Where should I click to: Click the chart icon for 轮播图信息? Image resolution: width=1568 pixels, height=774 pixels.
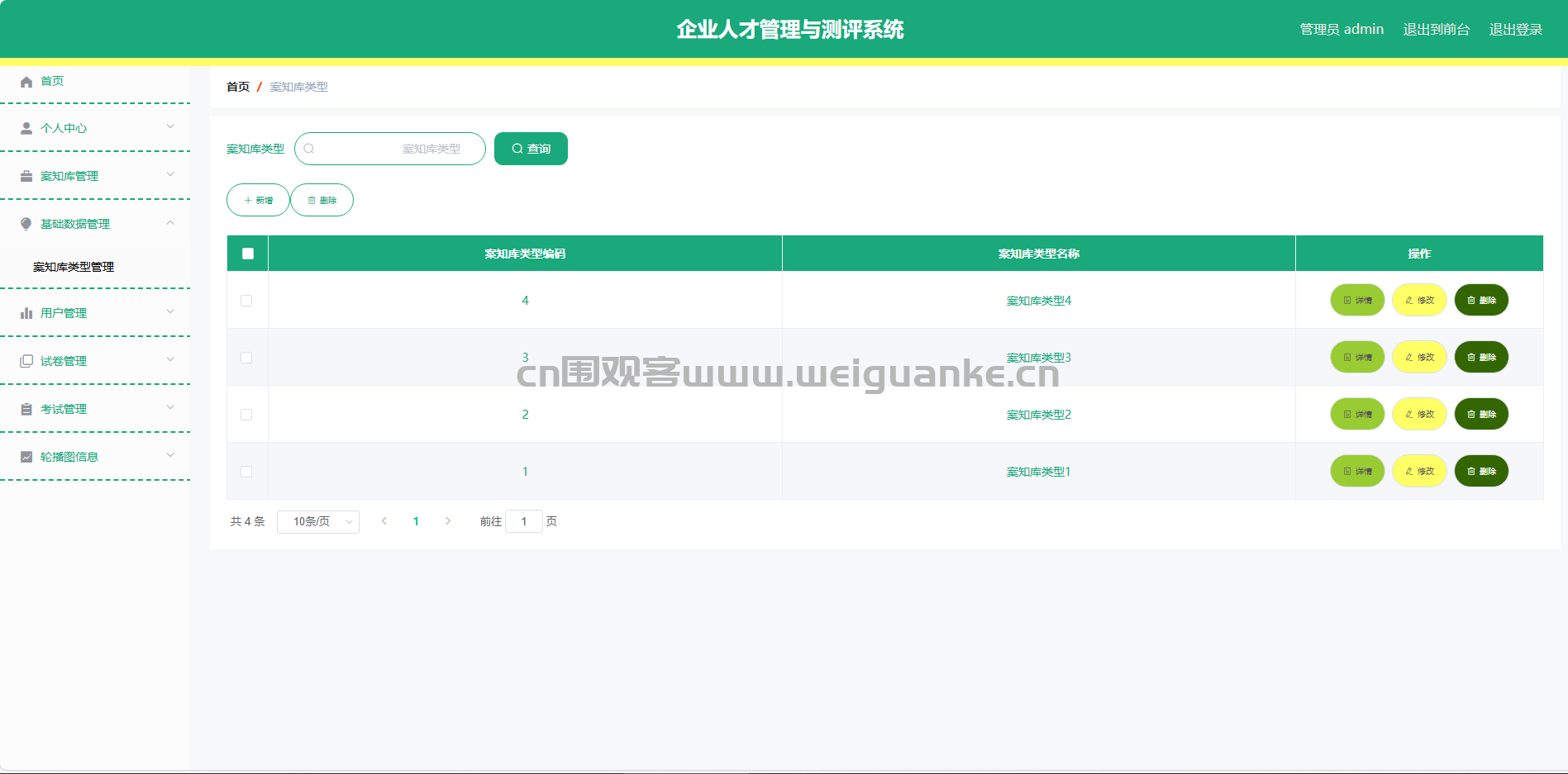[x=26, y=458]
